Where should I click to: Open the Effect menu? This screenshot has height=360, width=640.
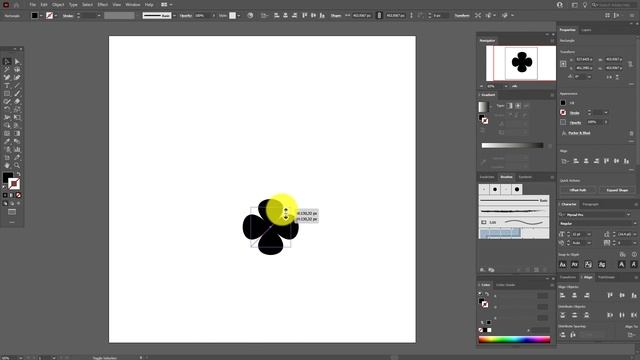(x=102, y=4)
